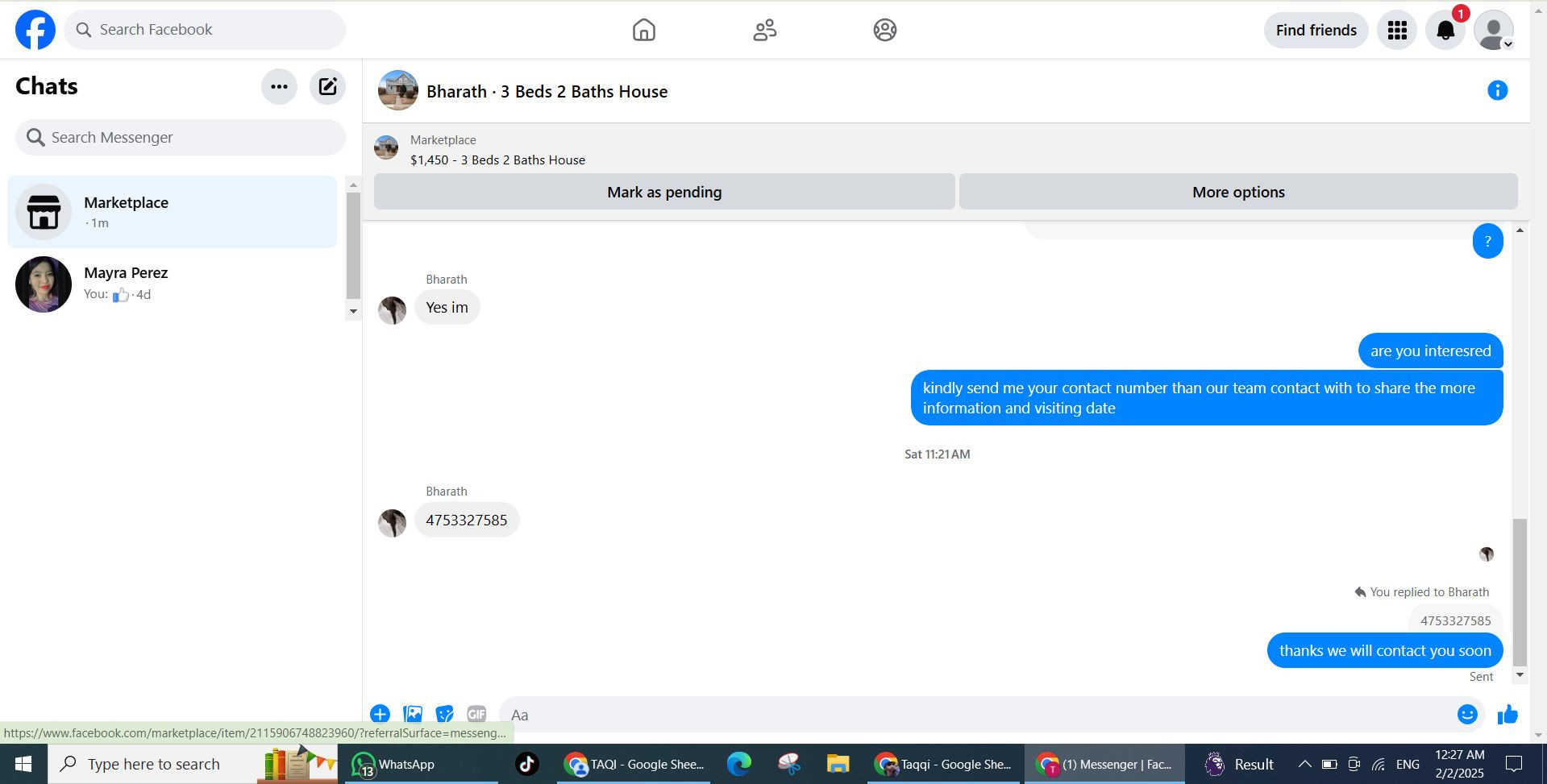Open the $1,450 3 Beds 2 Baths listing link
Viewport: 1547px width, 784px height.
tap(497, 160)
